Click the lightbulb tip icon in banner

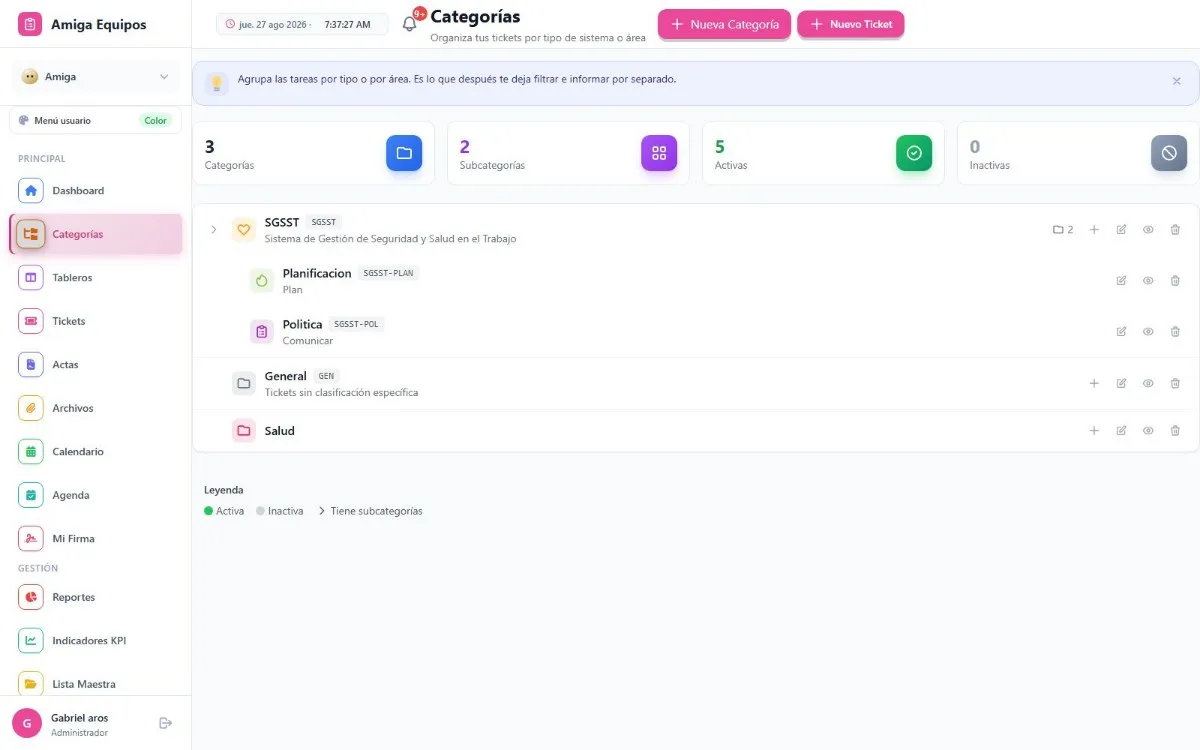(217, 83)
